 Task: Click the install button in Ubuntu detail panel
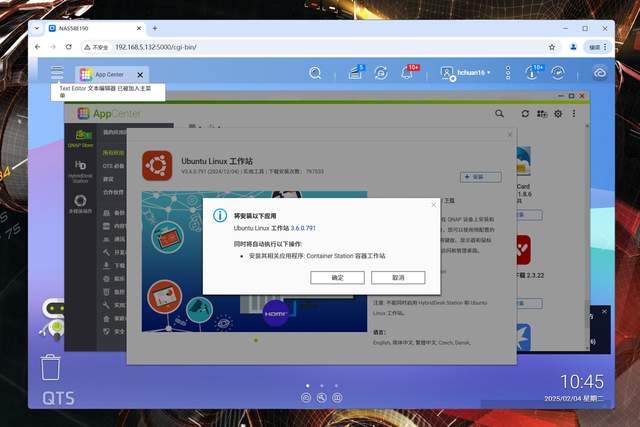pyautogui.click(x=480, y=177)
